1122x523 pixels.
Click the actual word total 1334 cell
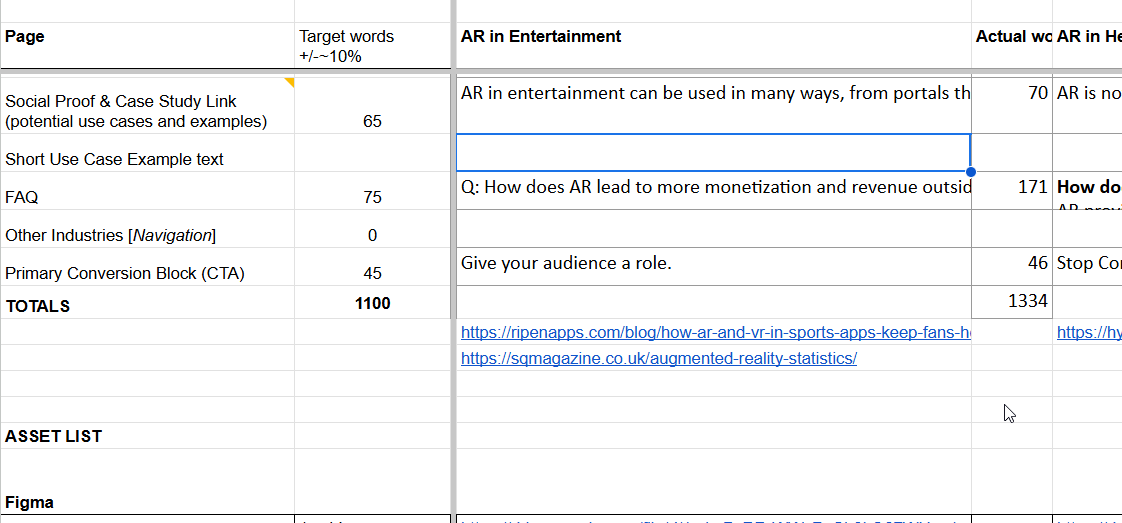click(1012, 301)
